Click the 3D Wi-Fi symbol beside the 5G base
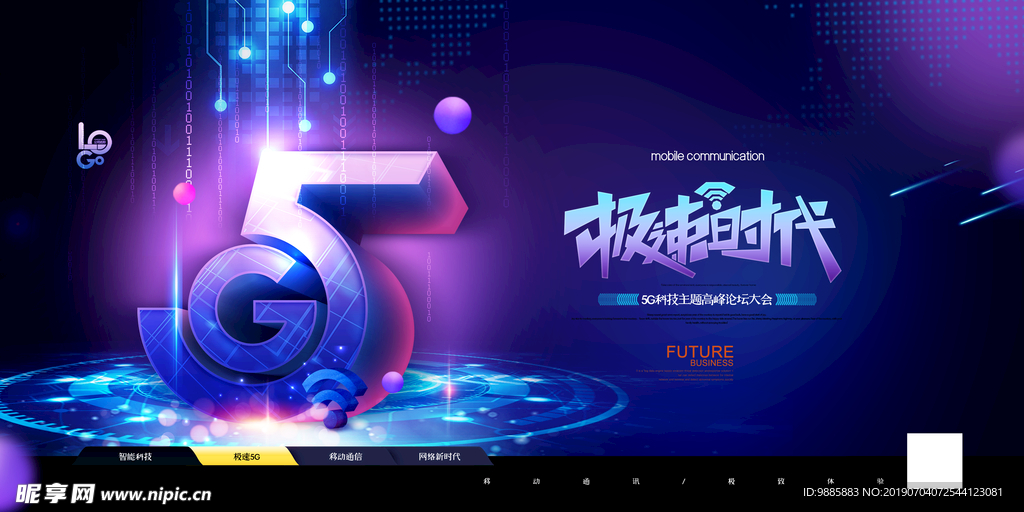This screenshot has width=1024, height=512. coord(332,396)
